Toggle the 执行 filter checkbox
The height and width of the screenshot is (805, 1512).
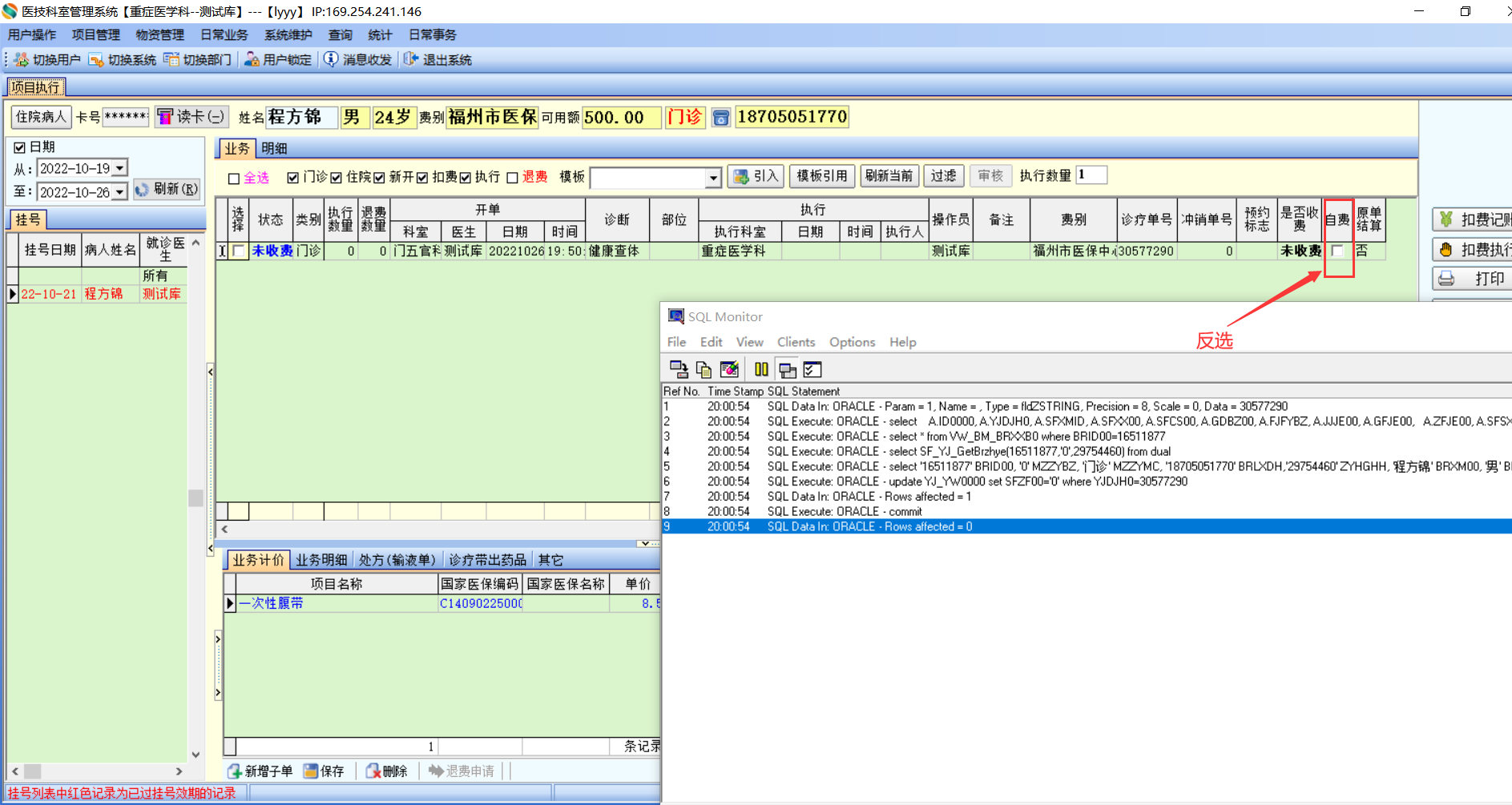[x=466, y=178]
